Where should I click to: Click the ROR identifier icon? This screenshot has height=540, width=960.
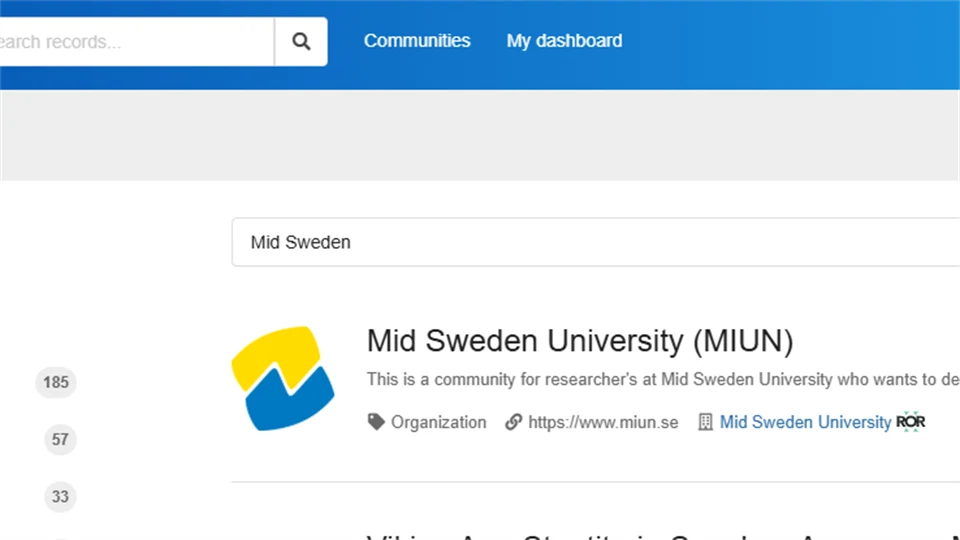pos(911,421)
